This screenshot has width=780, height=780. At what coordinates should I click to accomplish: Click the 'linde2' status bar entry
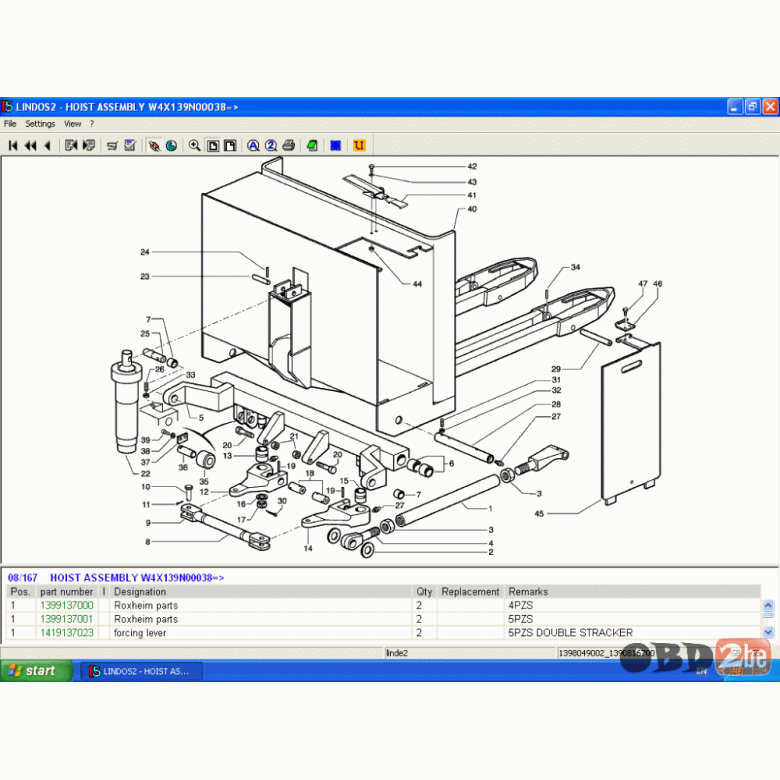point(397,653)
